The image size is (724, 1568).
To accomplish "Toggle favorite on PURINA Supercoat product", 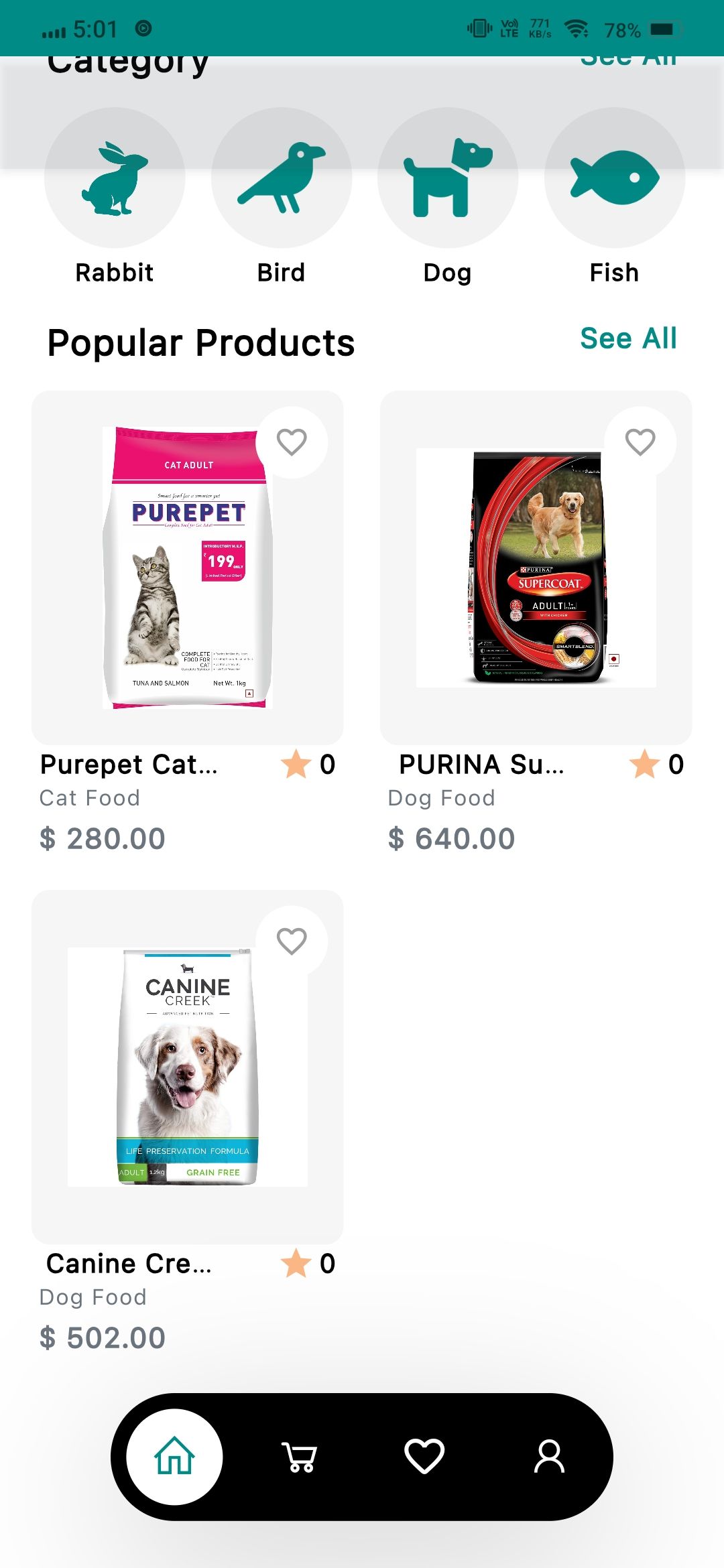I will click(x=640, y=442).
